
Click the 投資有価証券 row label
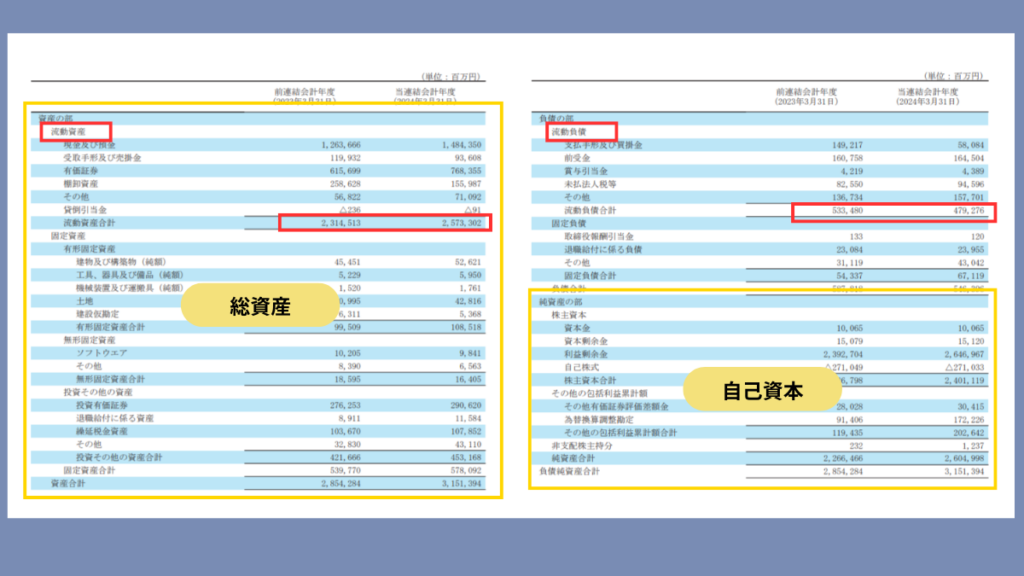[101, 405]
